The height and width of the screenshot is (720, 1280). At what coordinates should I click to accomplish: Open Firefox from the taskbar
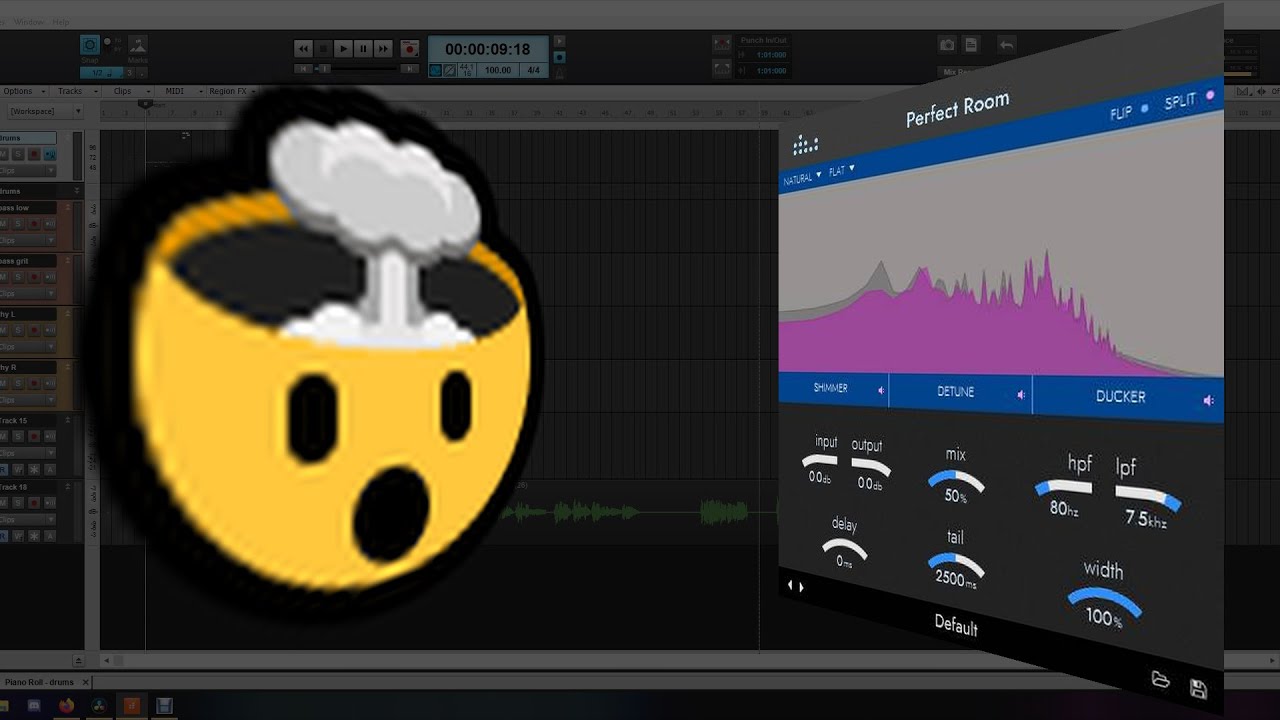pyautogui.click(x=66, y=705)
